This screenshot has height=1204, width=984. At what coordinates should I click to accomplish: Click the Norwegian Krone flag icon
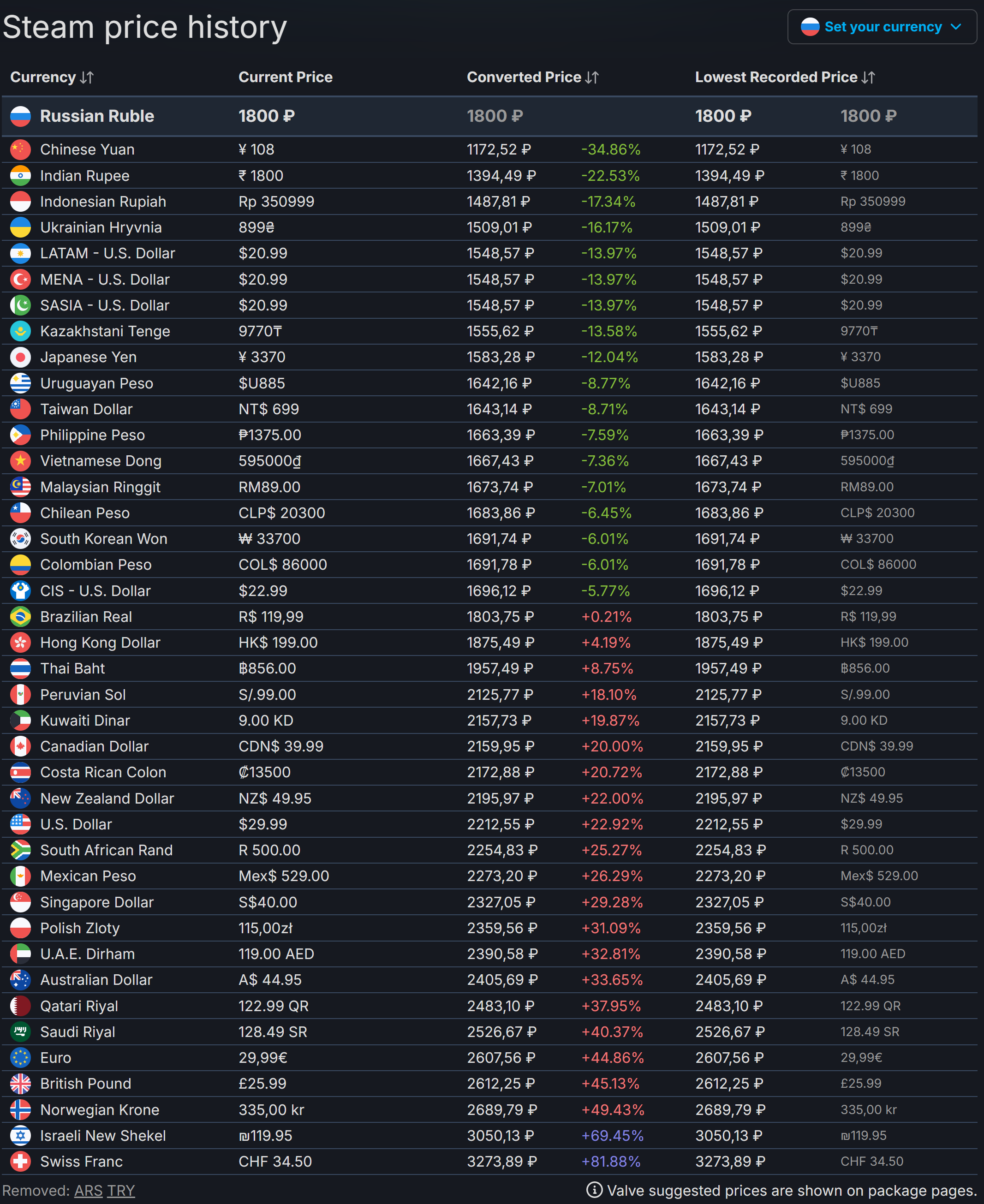click(x=20, y=1110)
